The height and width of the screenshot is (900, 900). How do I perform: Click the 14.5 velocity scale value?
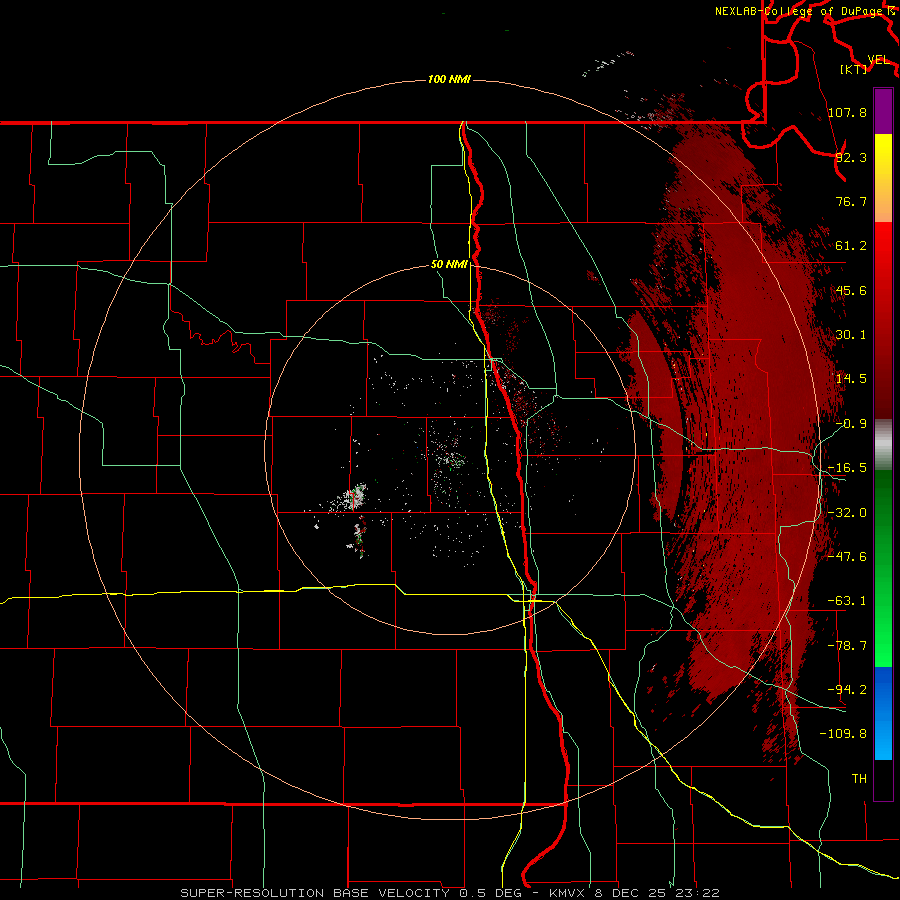coord(851,379)
